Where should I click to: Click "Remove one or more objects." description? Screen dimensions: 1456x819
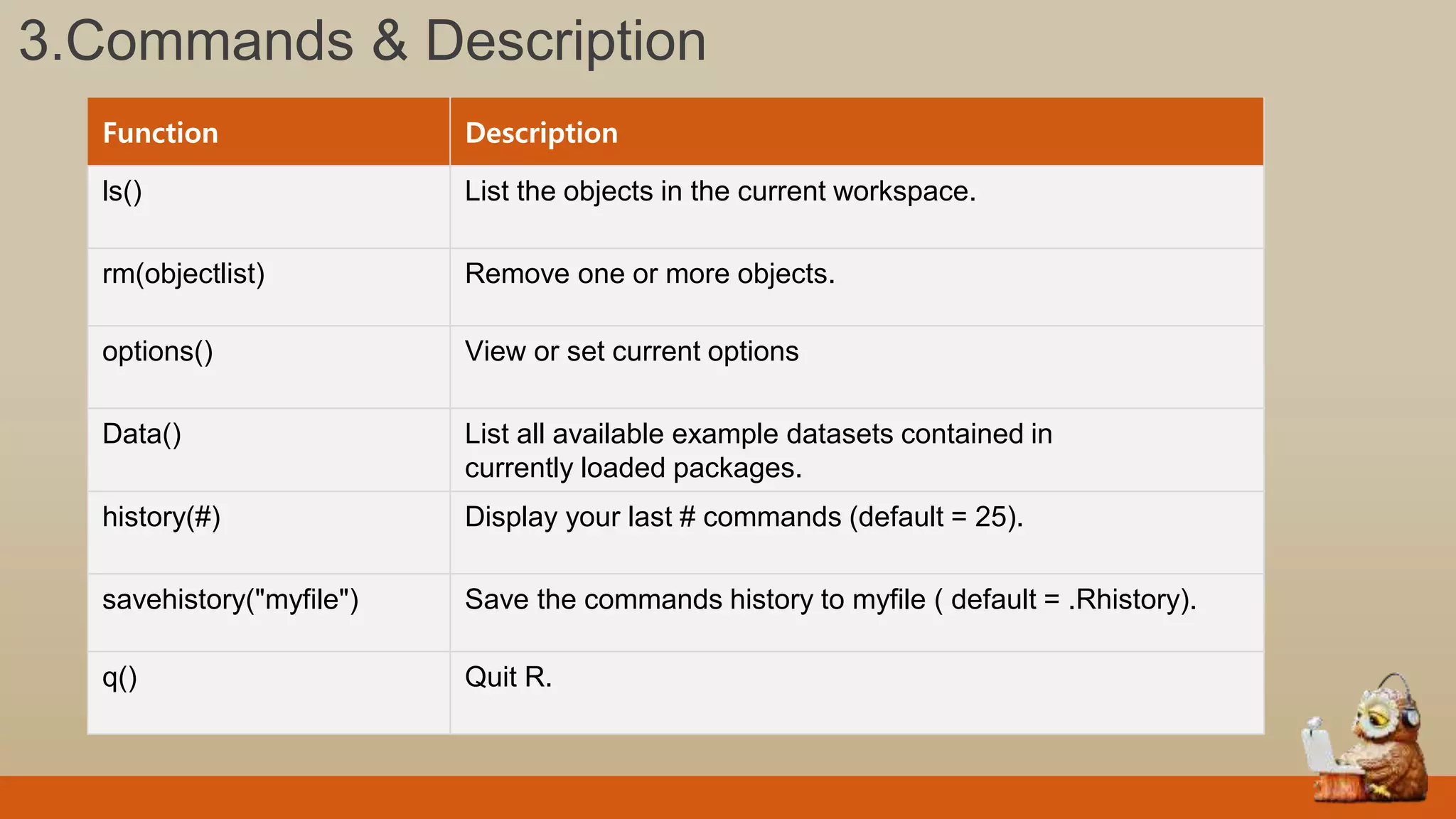click(650, 274)
